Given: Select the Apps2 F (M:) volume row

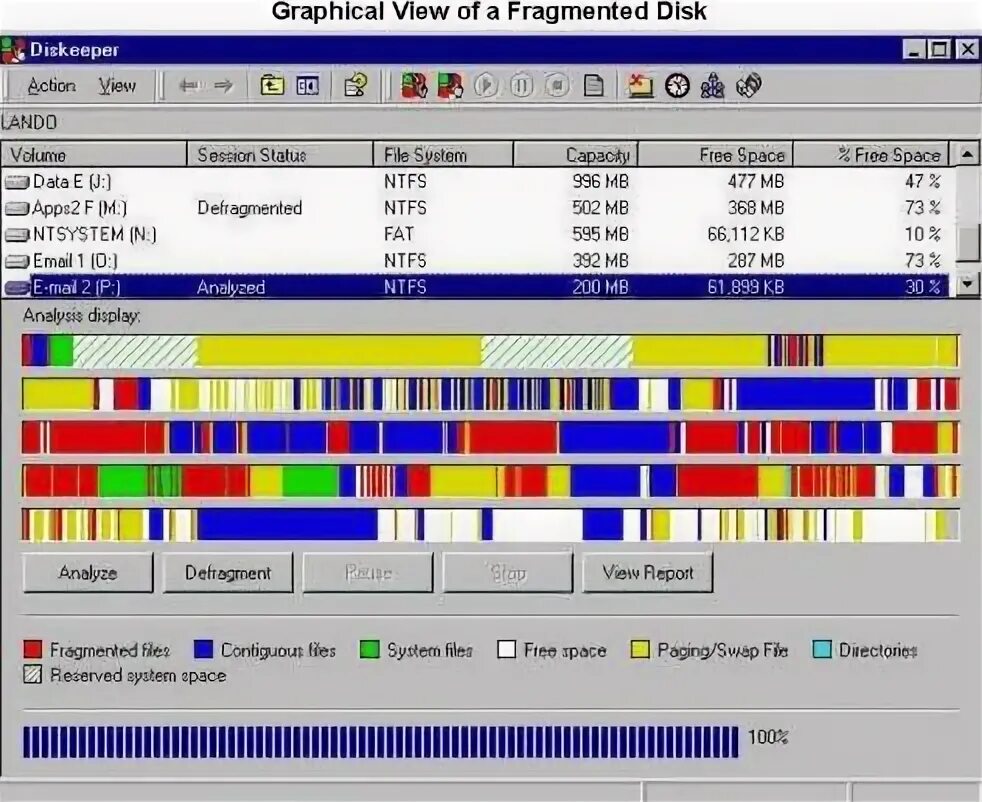Looking at the screenshot, I should coord(475,208).
